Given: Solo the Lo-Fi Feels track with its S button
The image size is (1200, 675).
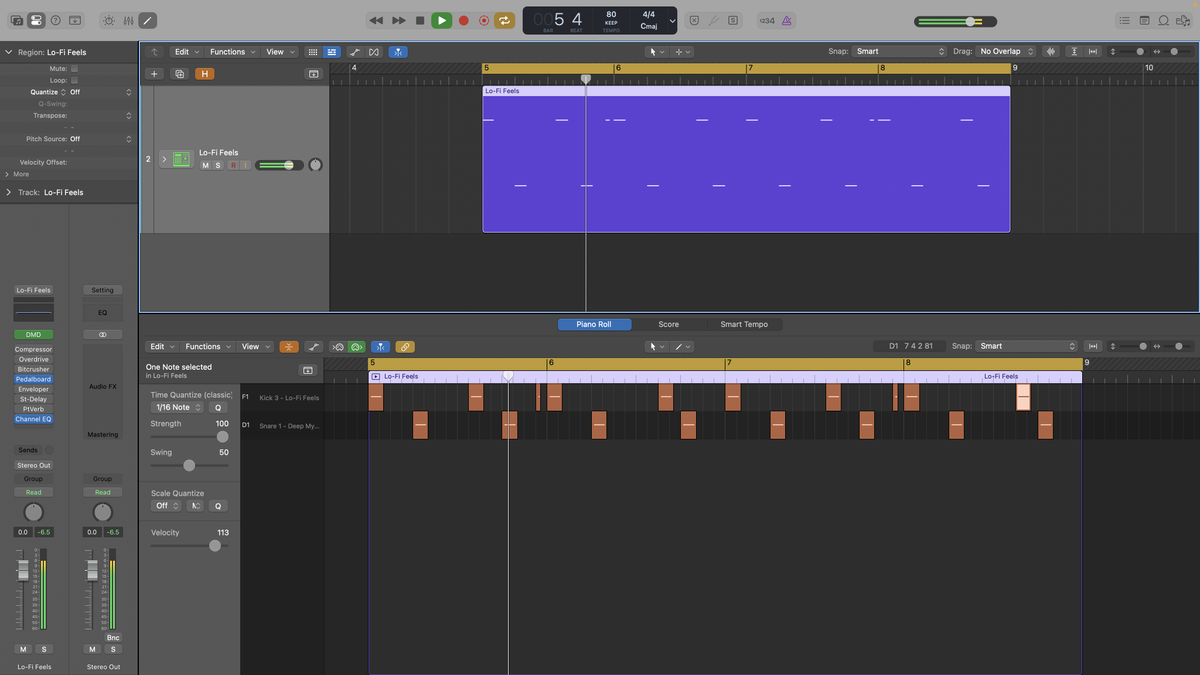Looking at the screenshot, I should click(x=217, y=165).
